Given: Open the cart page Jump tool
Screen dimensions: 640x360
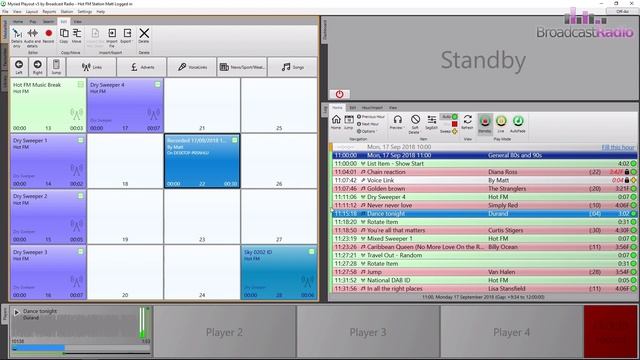Looking at the screenshot, I should pyautogui.click(x=56, y=67).
